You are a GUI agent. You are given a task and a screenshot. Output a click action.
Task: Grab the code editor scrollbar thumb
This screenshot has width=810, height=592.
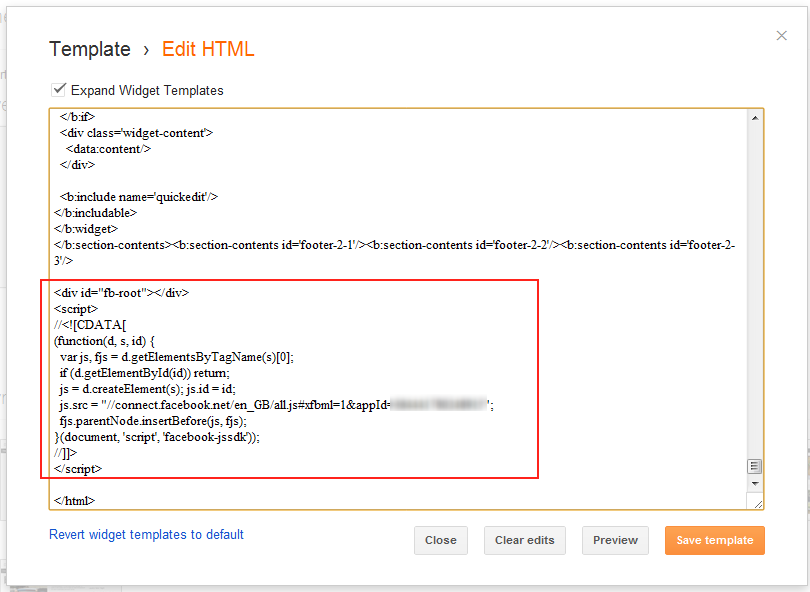[755, 466]
